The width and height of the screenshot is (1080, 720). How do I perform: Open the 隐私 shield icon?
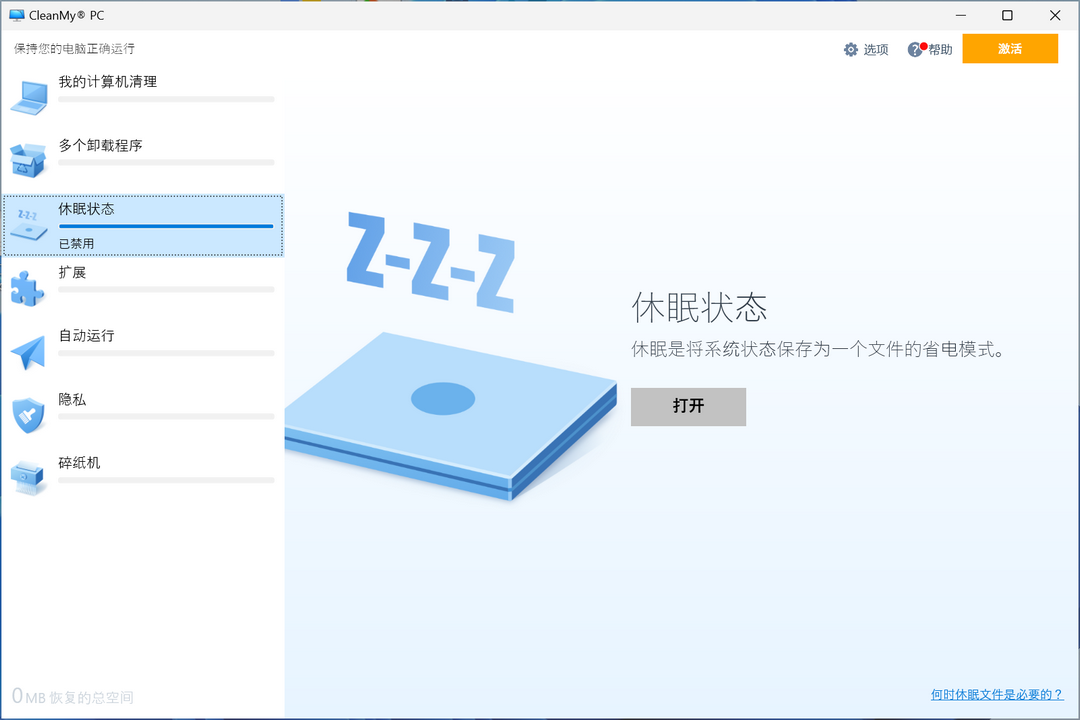tap(29, 412)
